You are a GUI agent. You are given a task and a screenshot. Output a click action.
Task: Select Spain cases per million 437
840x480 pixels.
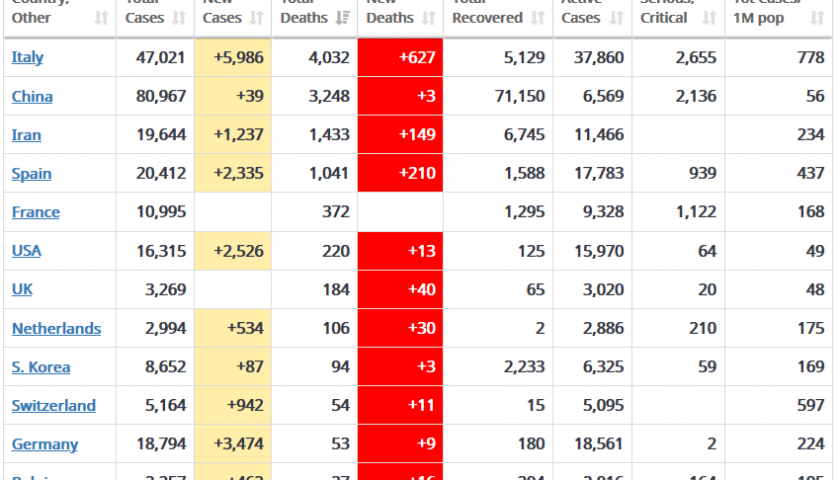tap(811, 173)
